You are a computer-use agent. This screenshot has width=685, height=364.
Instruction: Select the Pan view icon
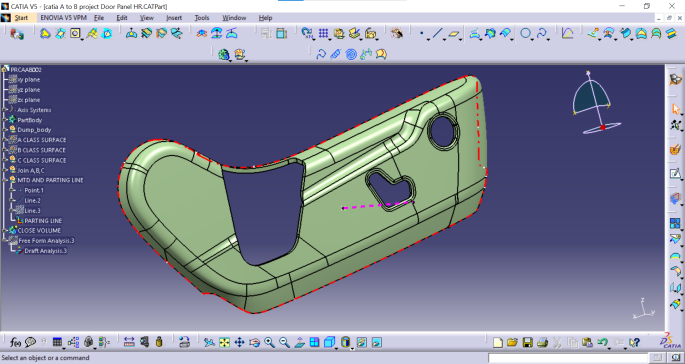click(x=239, y=342)
